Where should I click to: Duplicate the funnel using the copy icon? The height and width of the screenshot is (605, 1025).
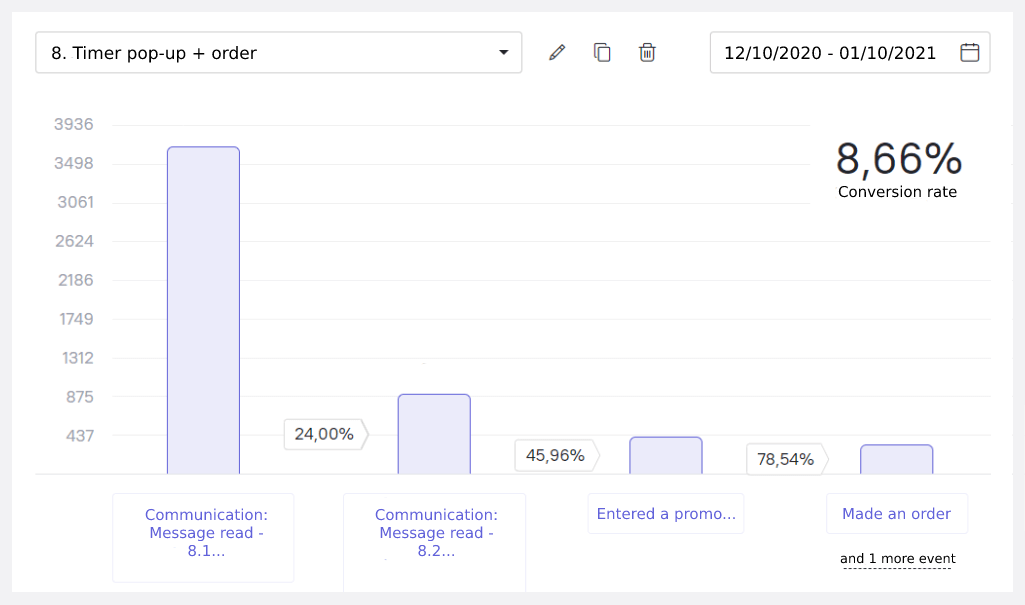pos(602,53)
